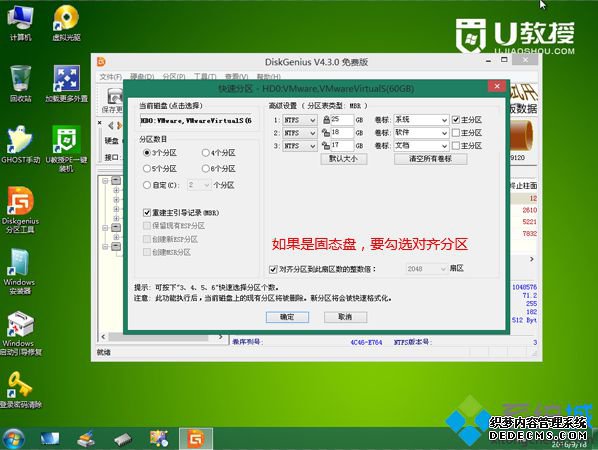Close the left panel with the small x

100,123
